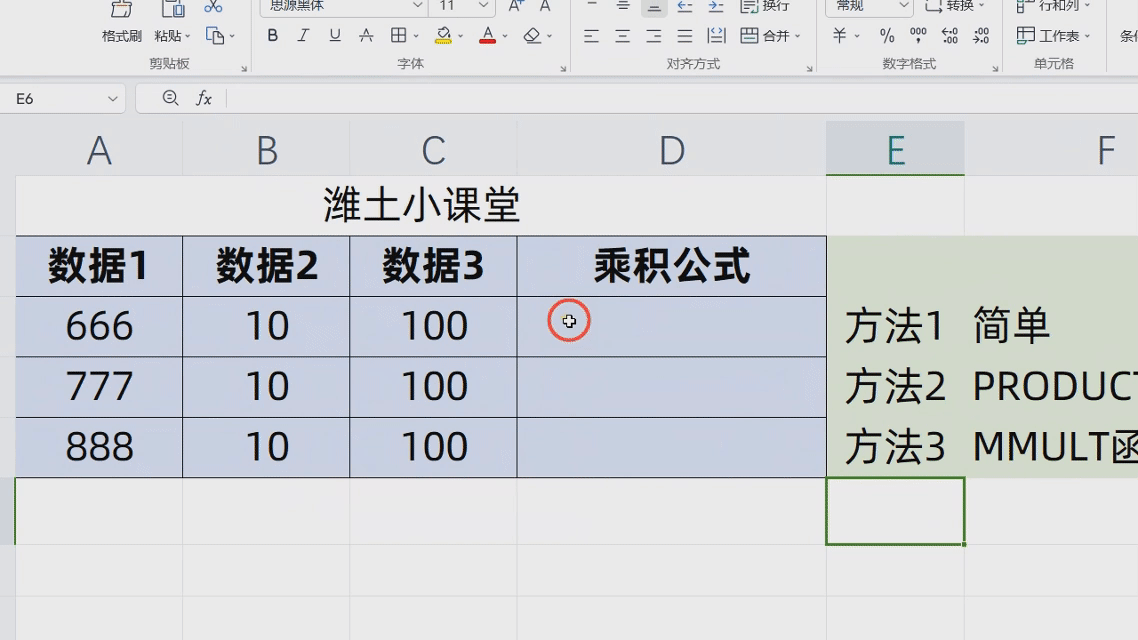Toggle Bold formatting
Screen dimensions: 1138x640
273,36
